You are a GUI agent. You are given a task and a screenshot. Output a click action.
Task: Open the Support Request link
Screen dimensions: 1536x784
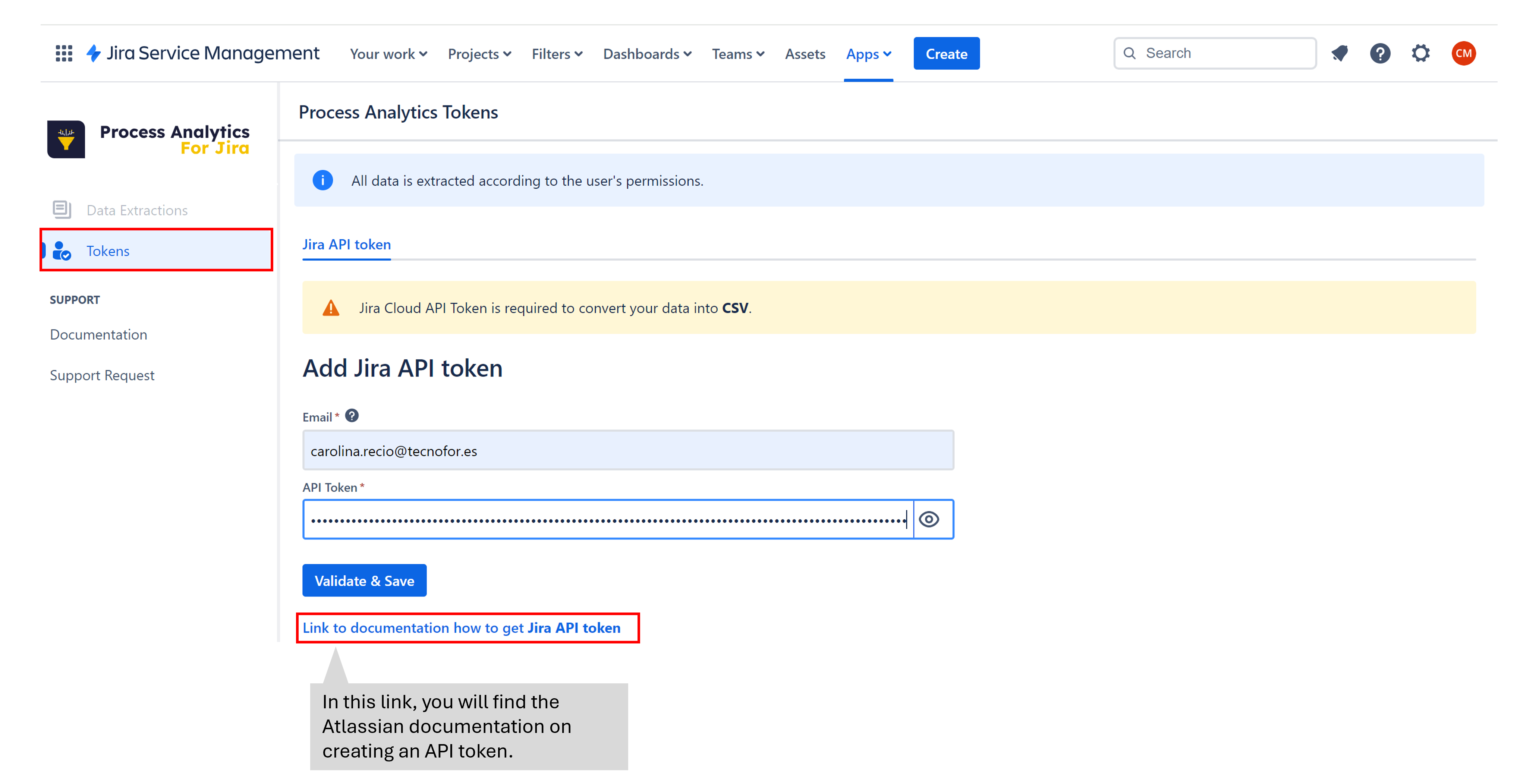tap(102, 375)
